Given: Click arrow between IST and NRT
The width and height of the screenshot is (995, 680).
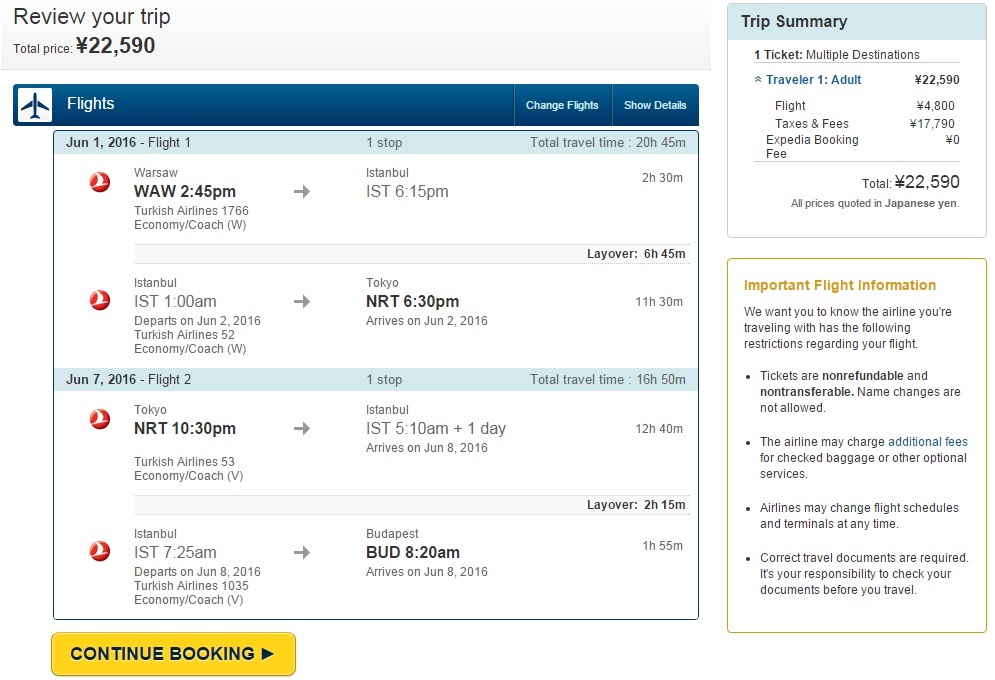Looking at the screenshot, I should pos(302,301).
